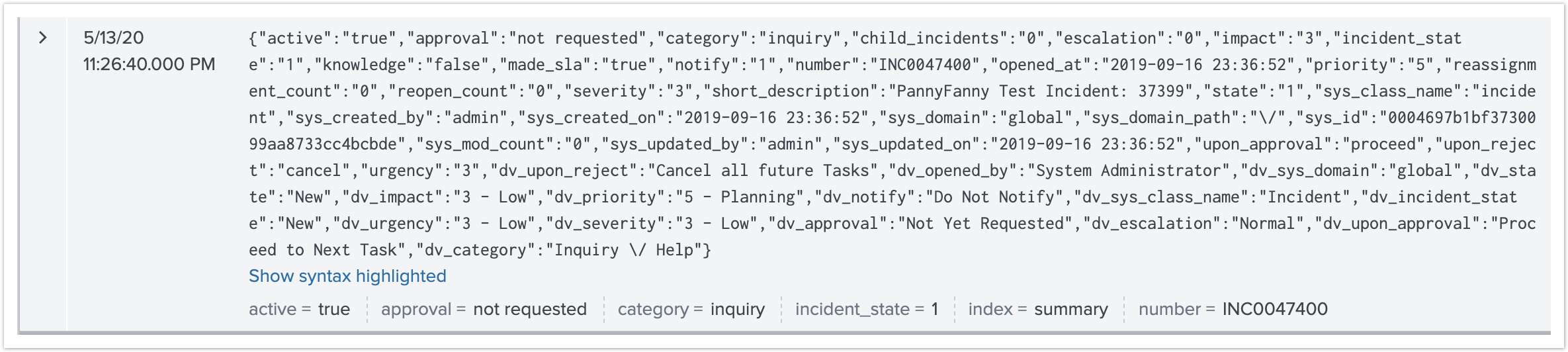
Task: Select the category value inquiry
Action: [738, 309]
